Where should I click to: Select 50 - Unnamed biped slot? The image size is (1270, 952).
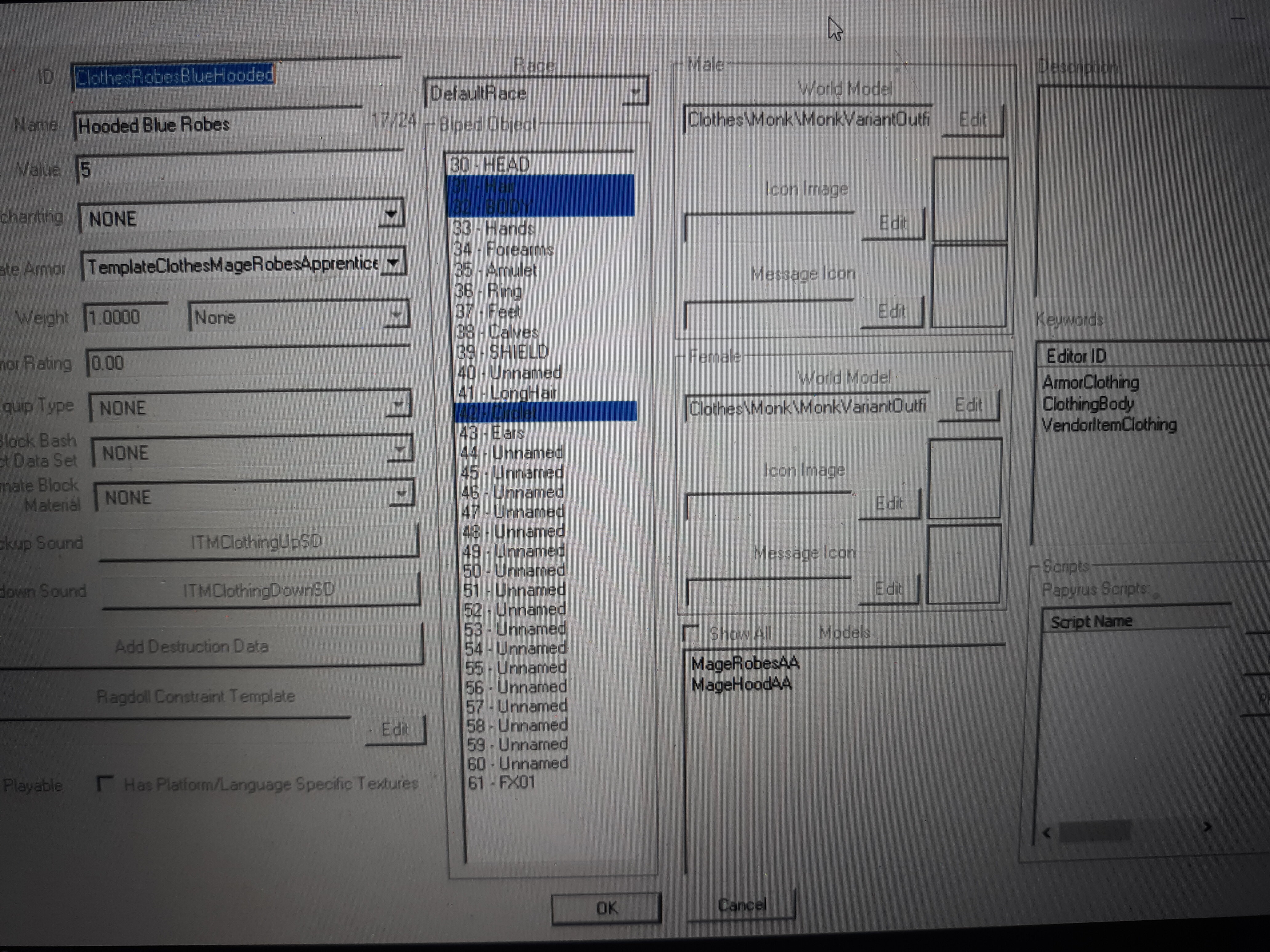[549, 570]
